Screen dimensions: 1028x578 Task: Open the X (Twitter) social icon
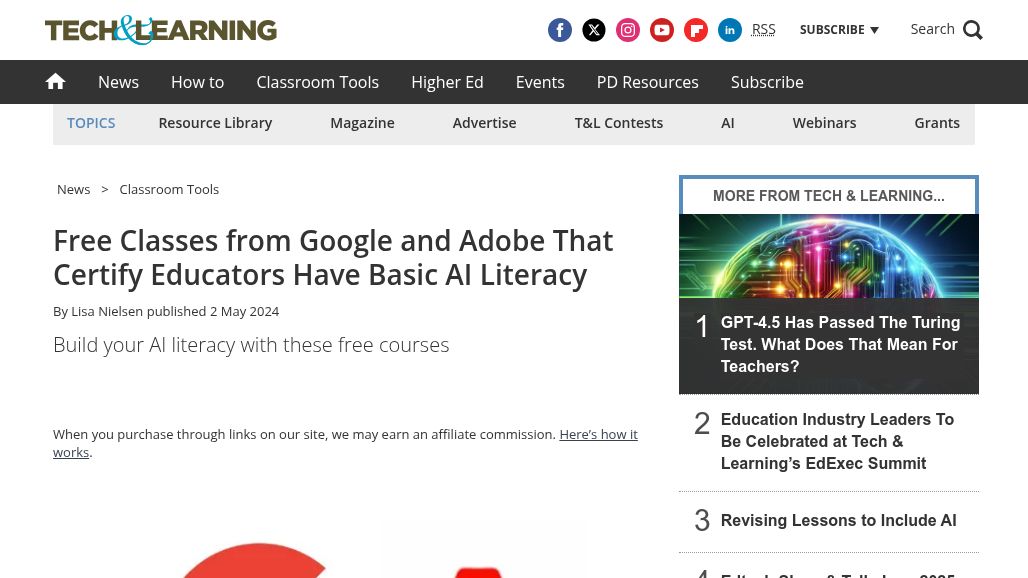click(x=594, y=30)
